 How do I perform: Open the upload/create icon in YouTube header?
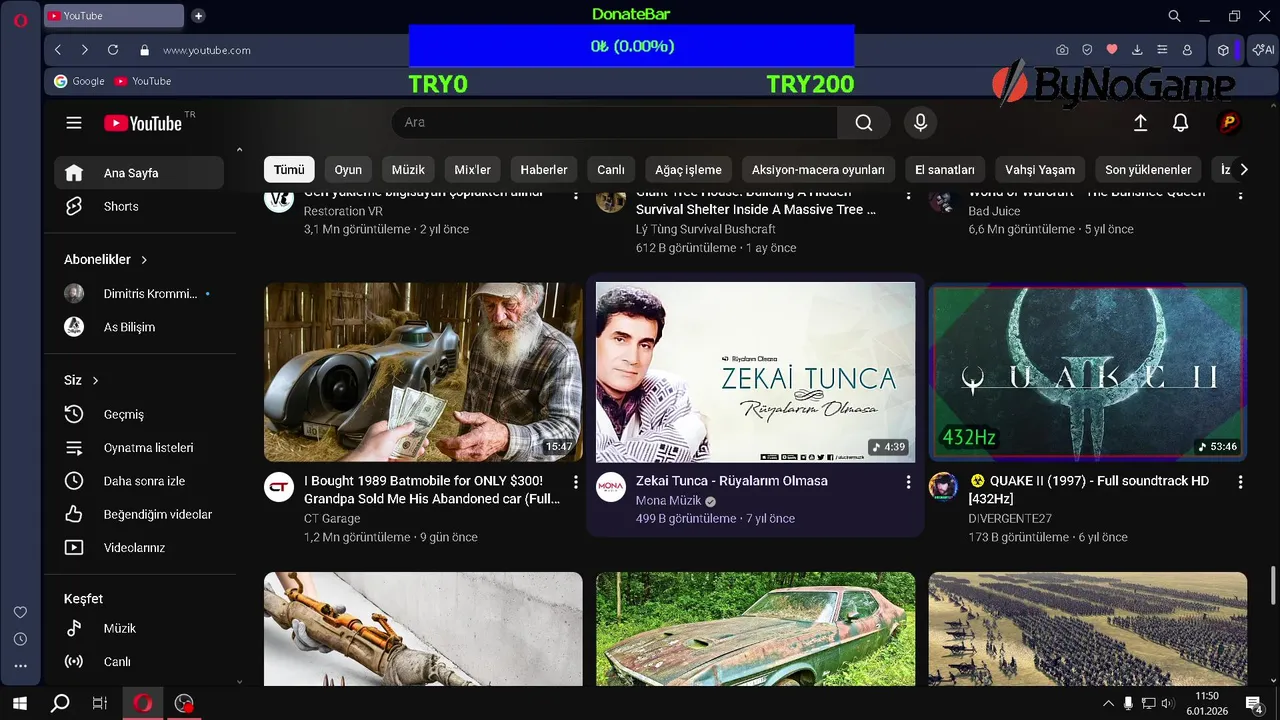click(x=1140, y=122)
